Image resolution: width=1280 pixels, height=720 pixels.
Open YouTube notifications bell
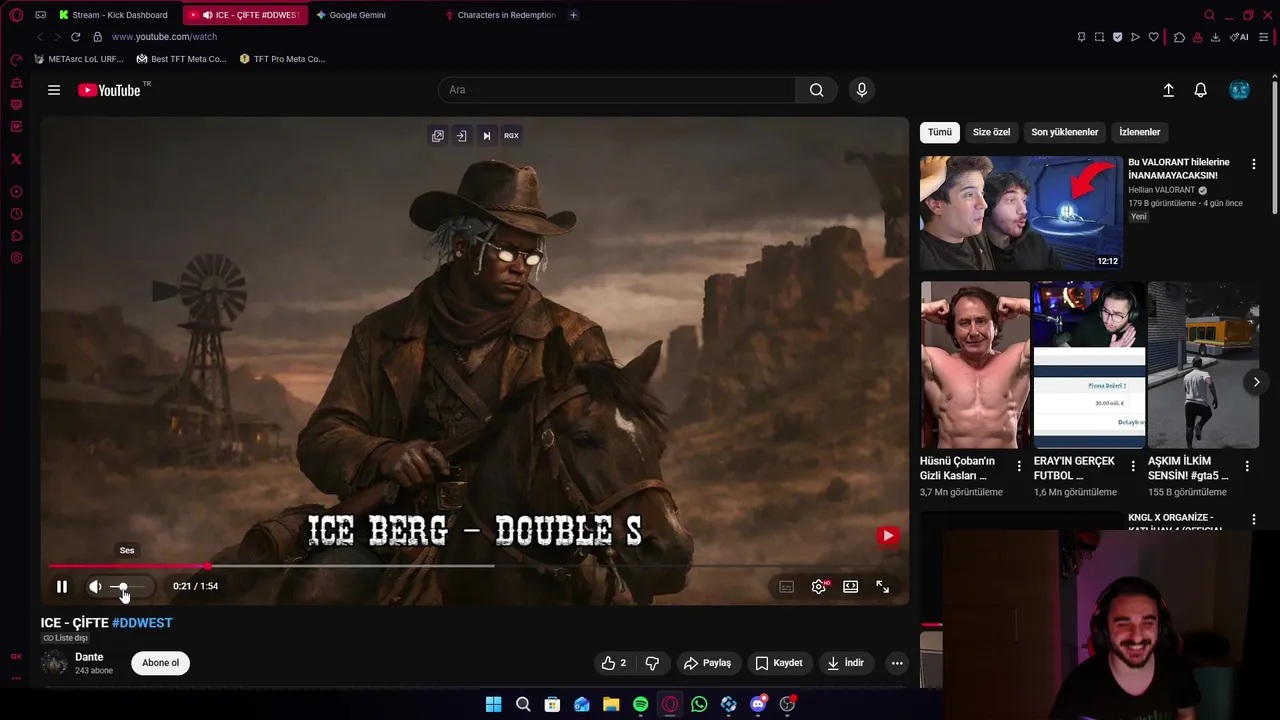[1201, 90]
